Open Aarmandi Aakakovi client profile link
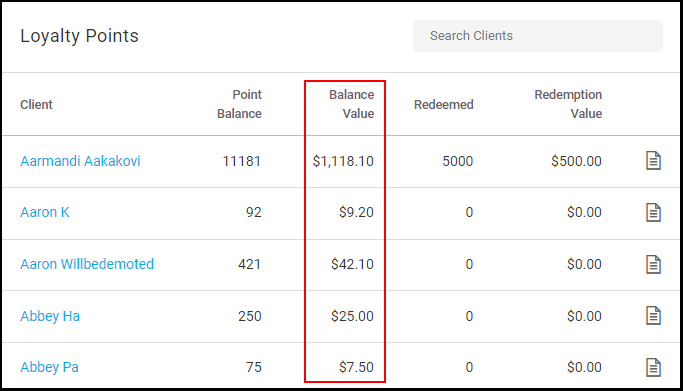Screen dimensions: 683x391 coord(80,161)
